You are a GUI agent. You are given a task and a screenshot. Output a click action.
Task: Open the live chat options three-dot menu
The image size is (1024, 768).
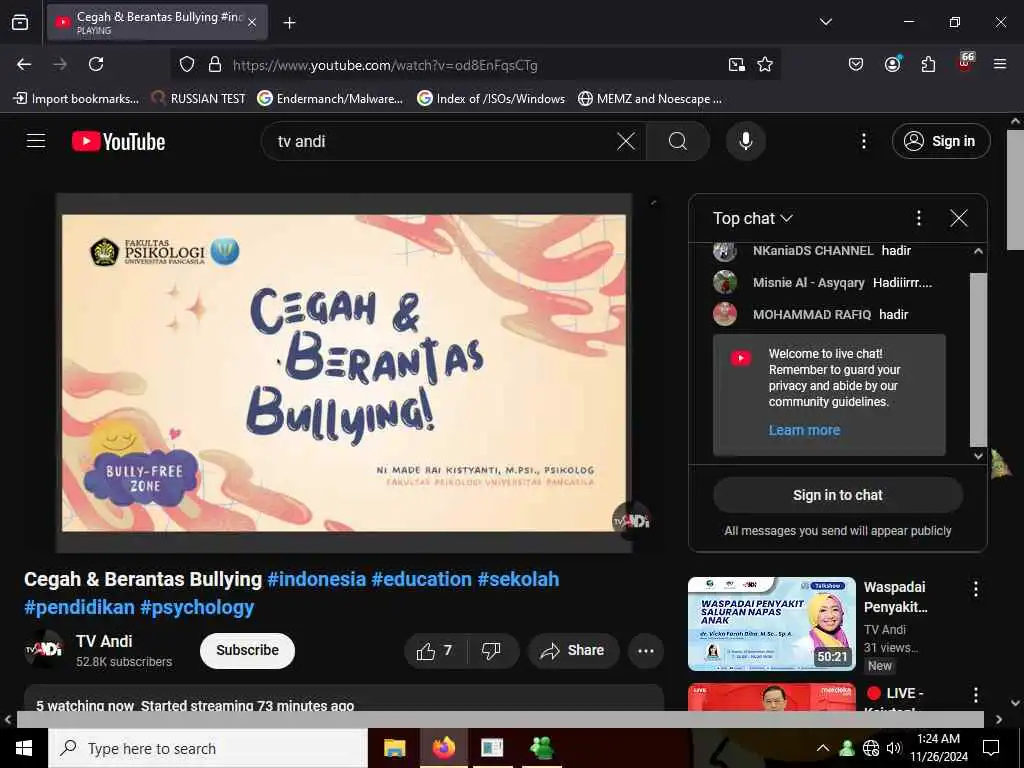(918, 218)
